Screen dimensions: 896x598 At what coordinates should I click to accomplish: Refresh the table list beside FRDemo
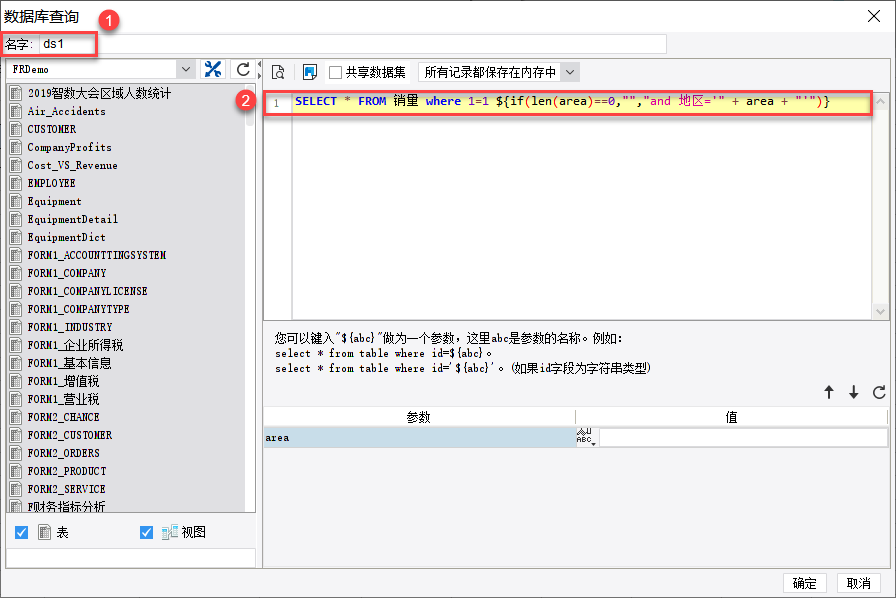pyautogui.click(x=243, y=69)
